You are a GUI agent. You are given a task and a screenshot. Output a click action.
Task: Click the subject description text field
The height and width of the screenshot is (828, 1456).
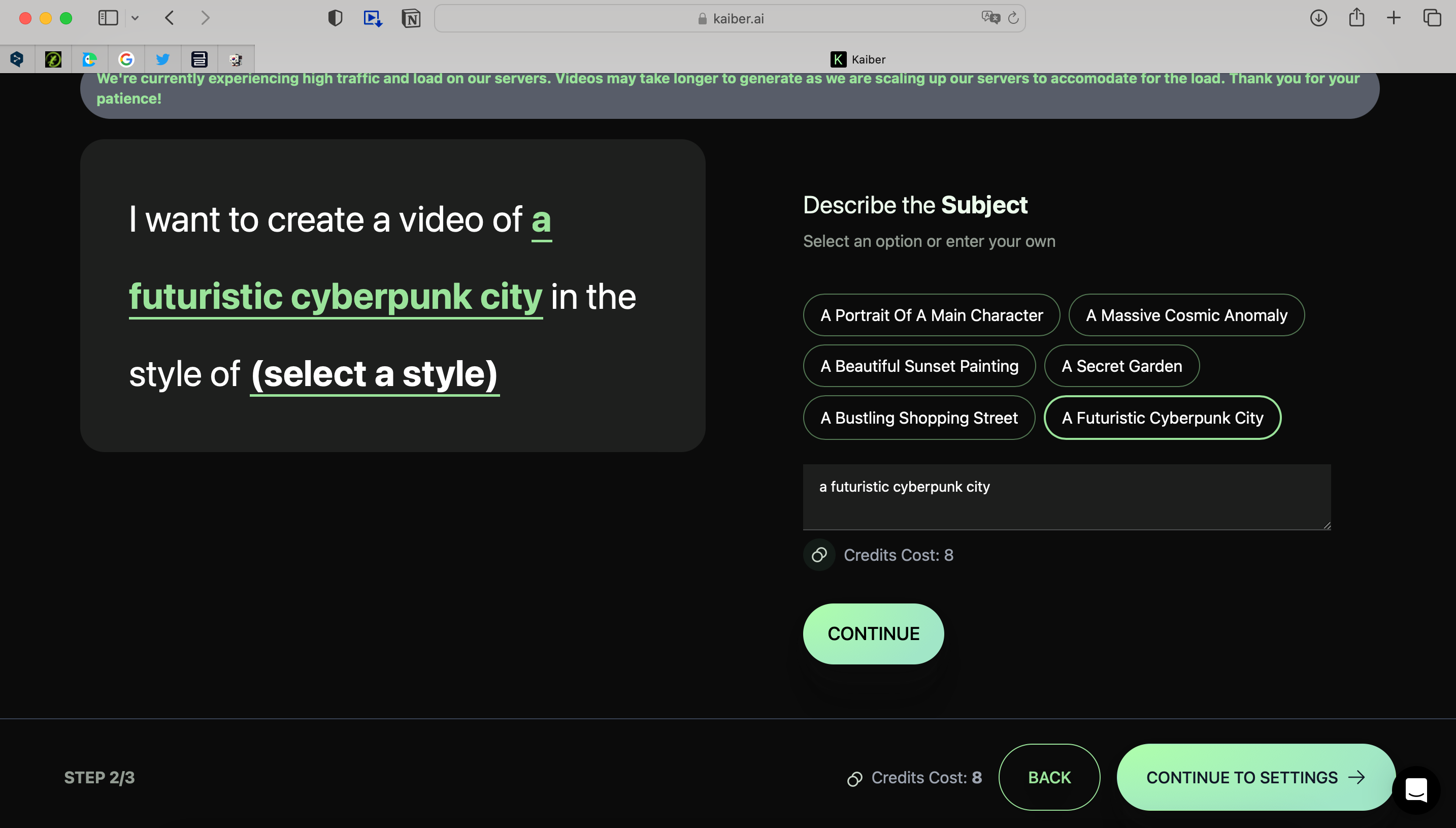(x=1066, y=496)
